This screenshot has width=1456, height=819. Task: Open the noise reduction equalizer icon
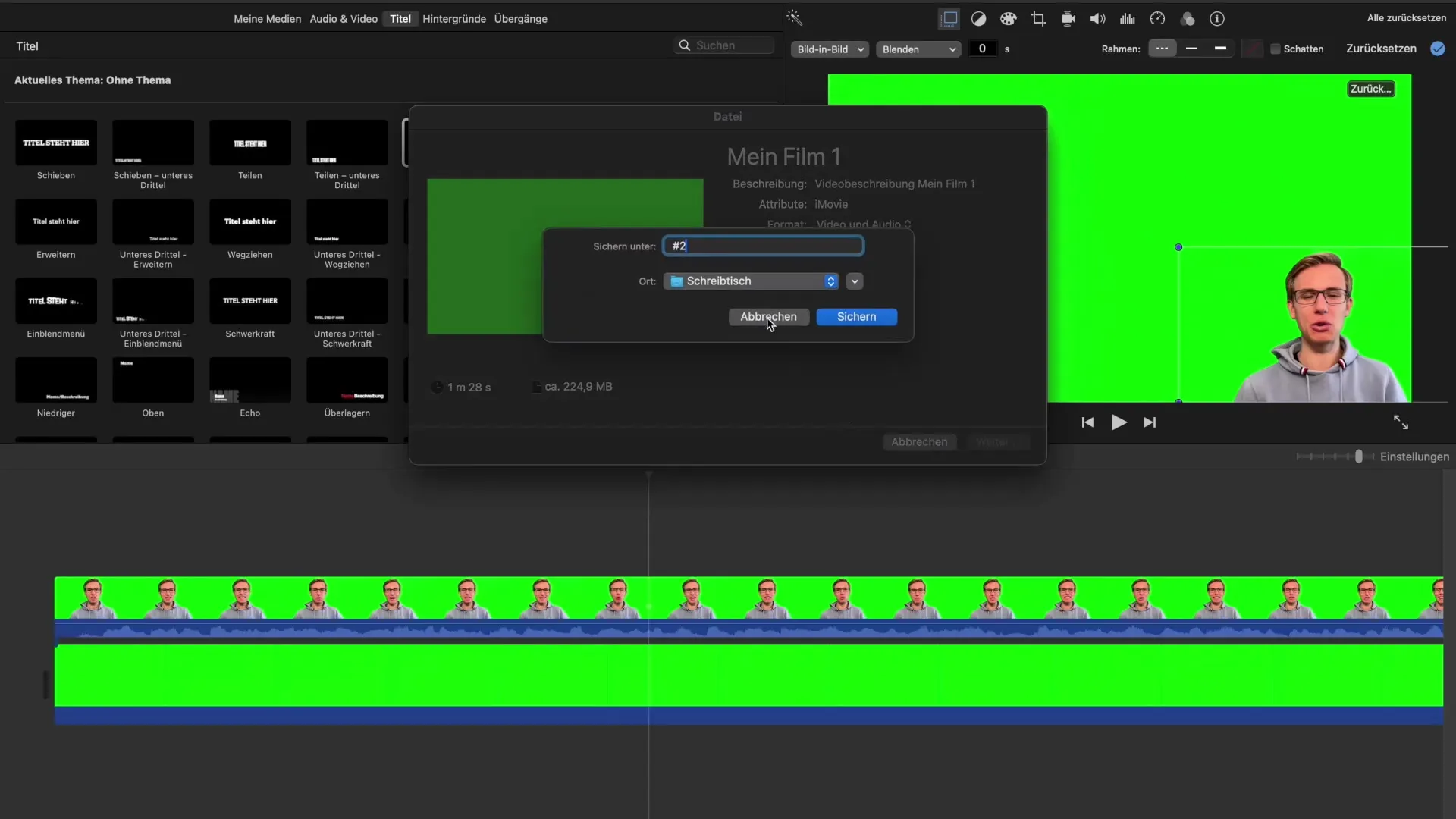point(1128,19)
